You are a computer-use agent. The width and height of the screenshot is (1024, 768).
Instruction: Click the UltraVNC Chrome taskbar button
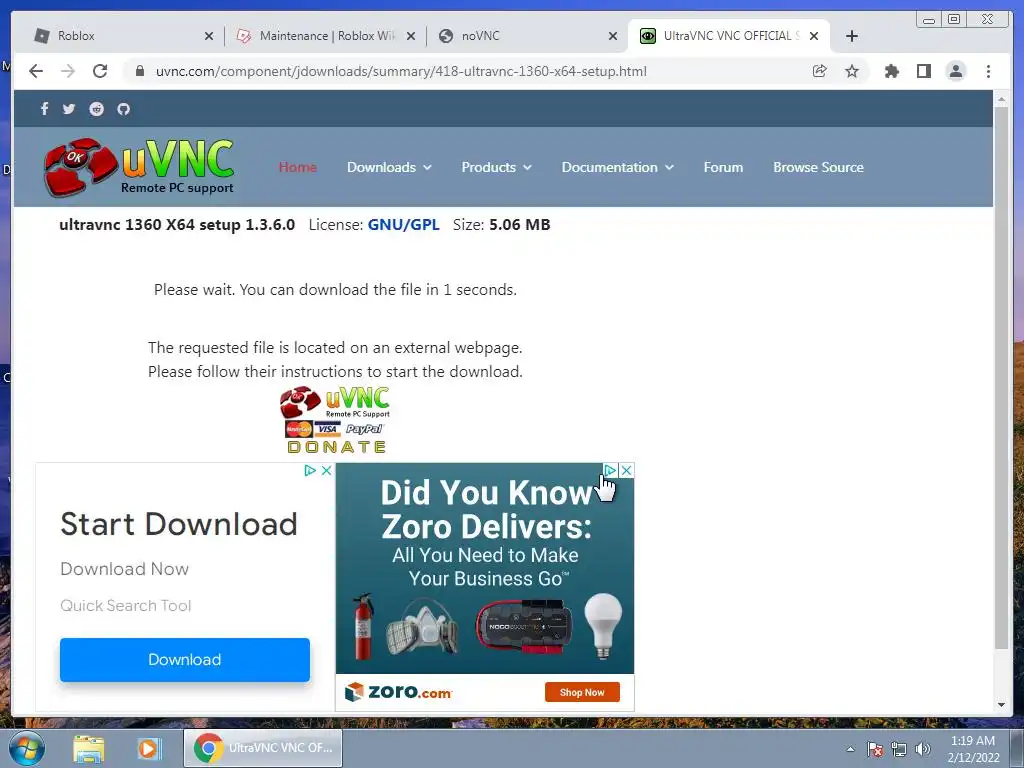263,748
